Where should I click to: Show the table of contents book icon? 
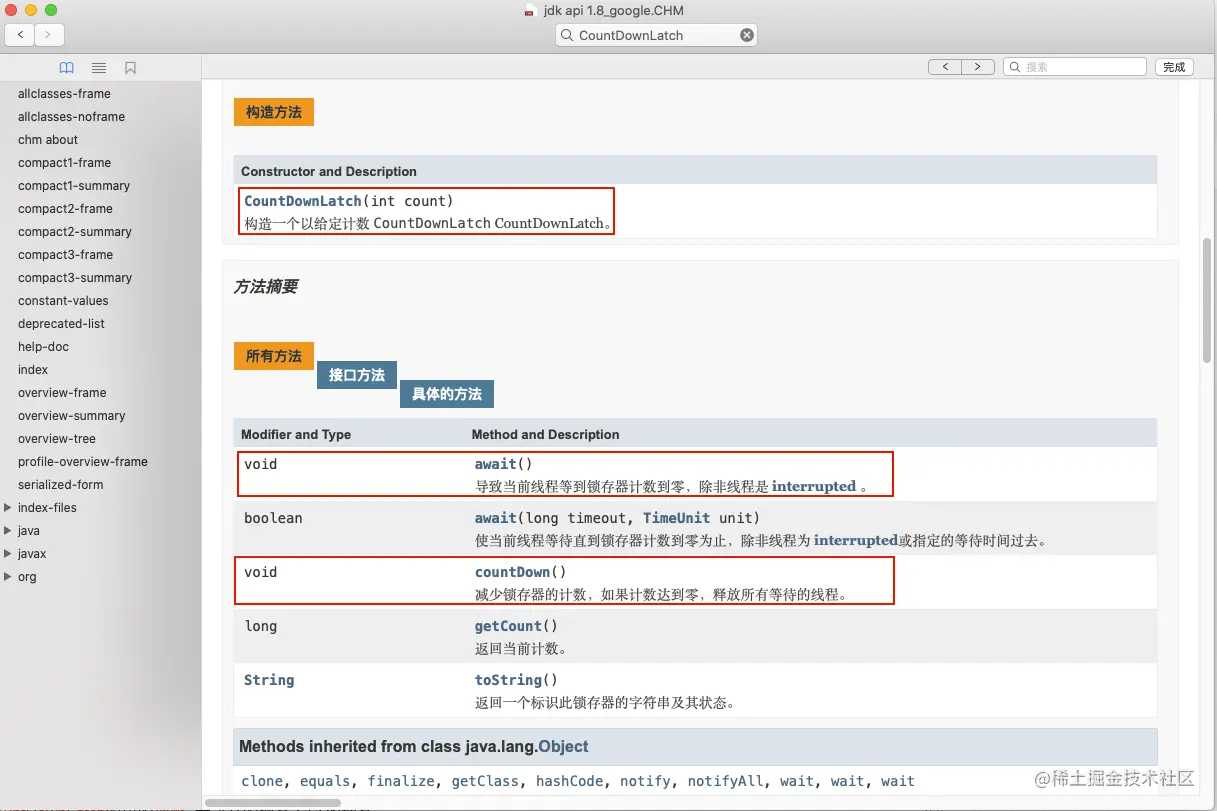click(67, 68)
